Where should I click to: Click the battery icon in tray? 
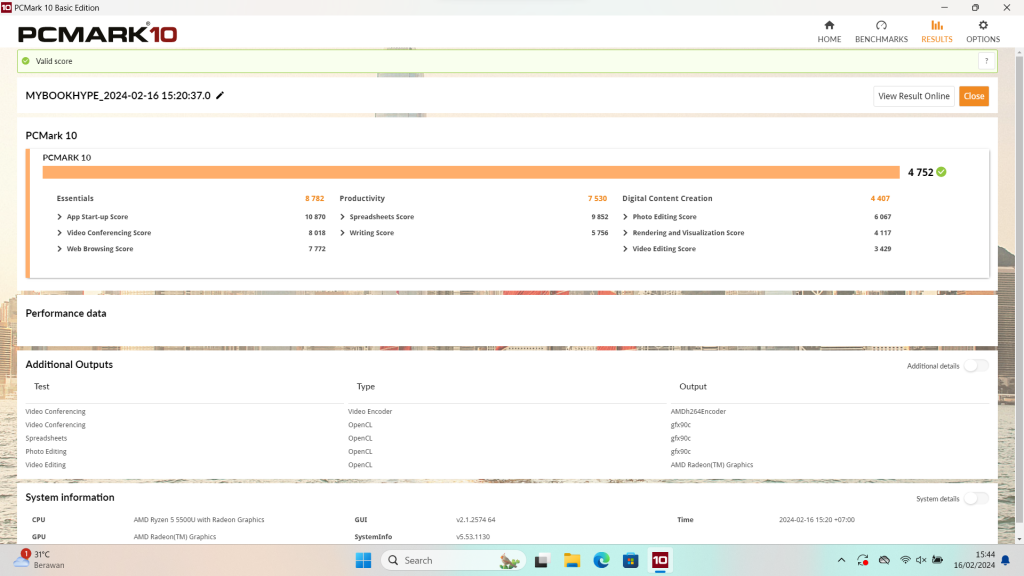[x=938, y=560]
